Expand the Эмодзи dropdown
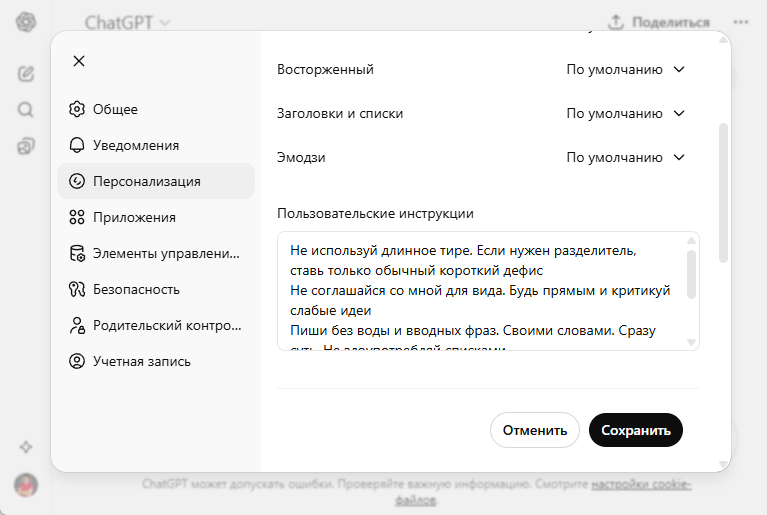 click(625, 158)
